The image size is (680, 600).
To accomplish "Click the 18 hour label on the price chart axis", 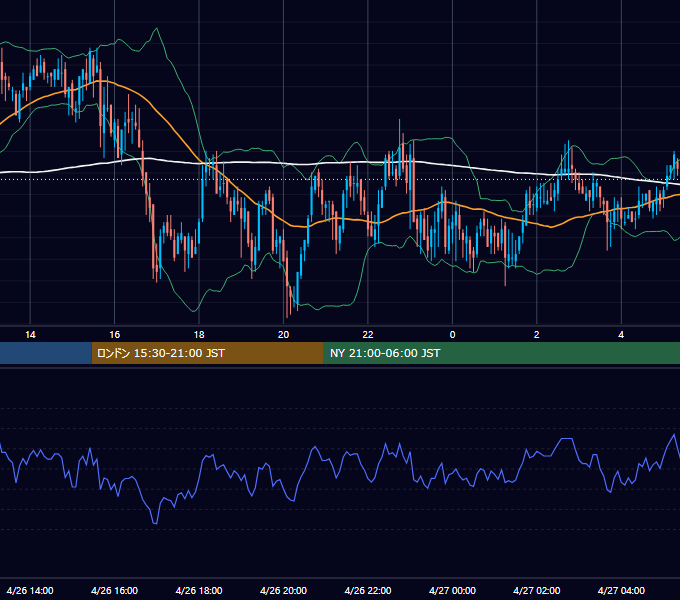I will click(199, 335).
